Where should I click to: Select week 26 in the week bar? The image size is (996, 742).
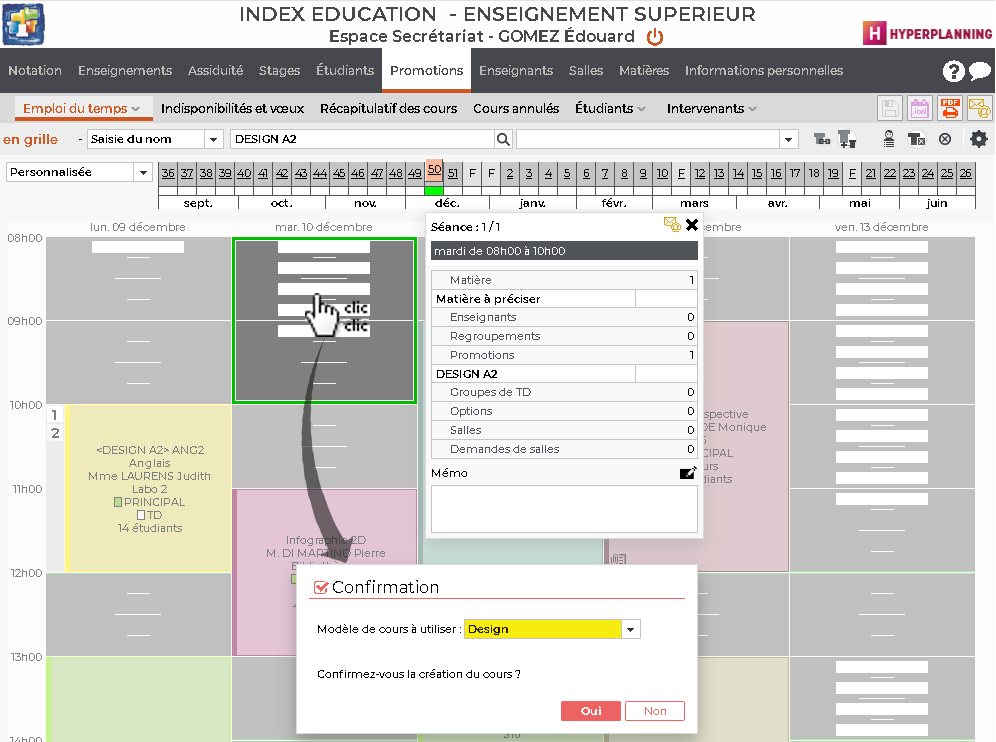(966, 173)
